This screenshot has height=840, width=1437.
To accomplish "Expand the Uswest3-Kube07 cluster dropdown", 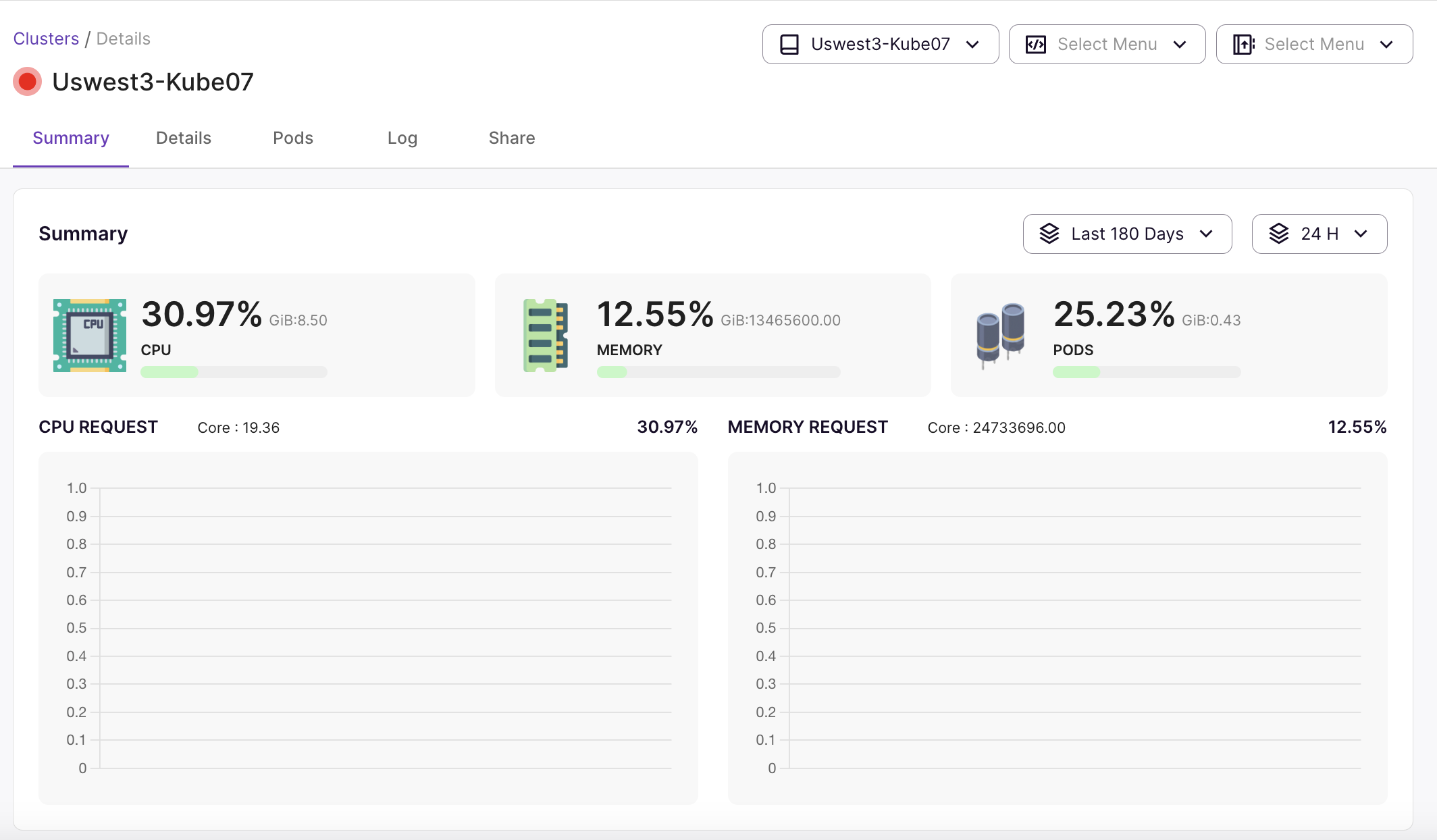I will point(881,45).
